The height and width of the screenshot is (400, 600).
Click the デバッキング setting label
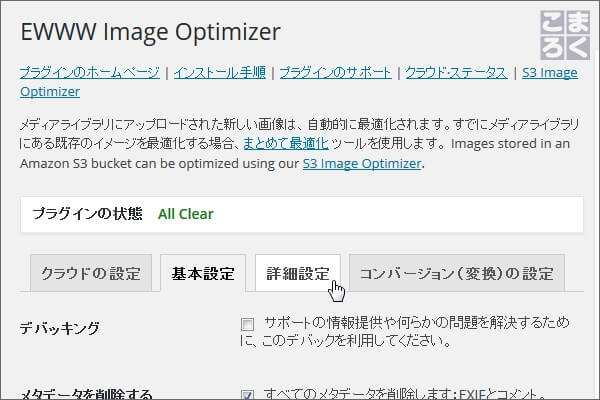pyautogui.click(x=60, y=328)
